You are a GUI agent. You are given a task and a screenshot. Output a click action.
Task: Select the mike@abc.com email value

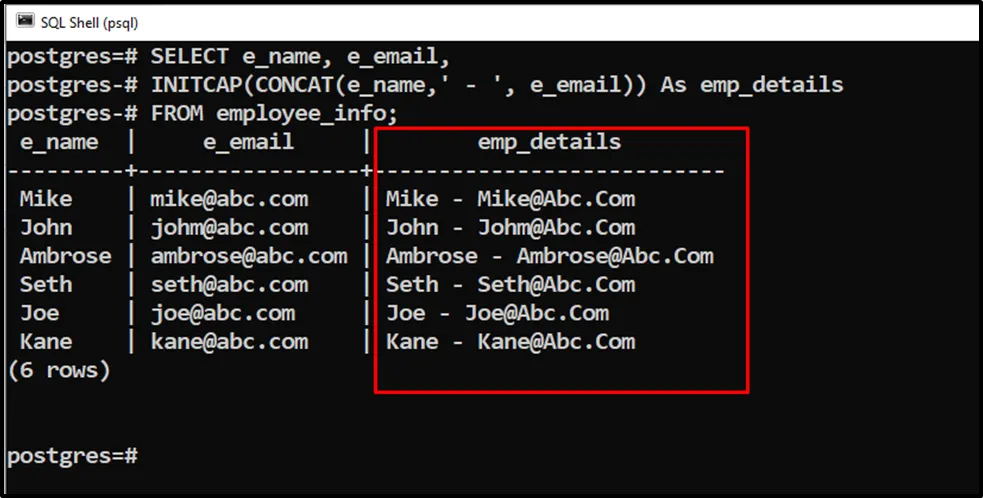pos(229,199)
